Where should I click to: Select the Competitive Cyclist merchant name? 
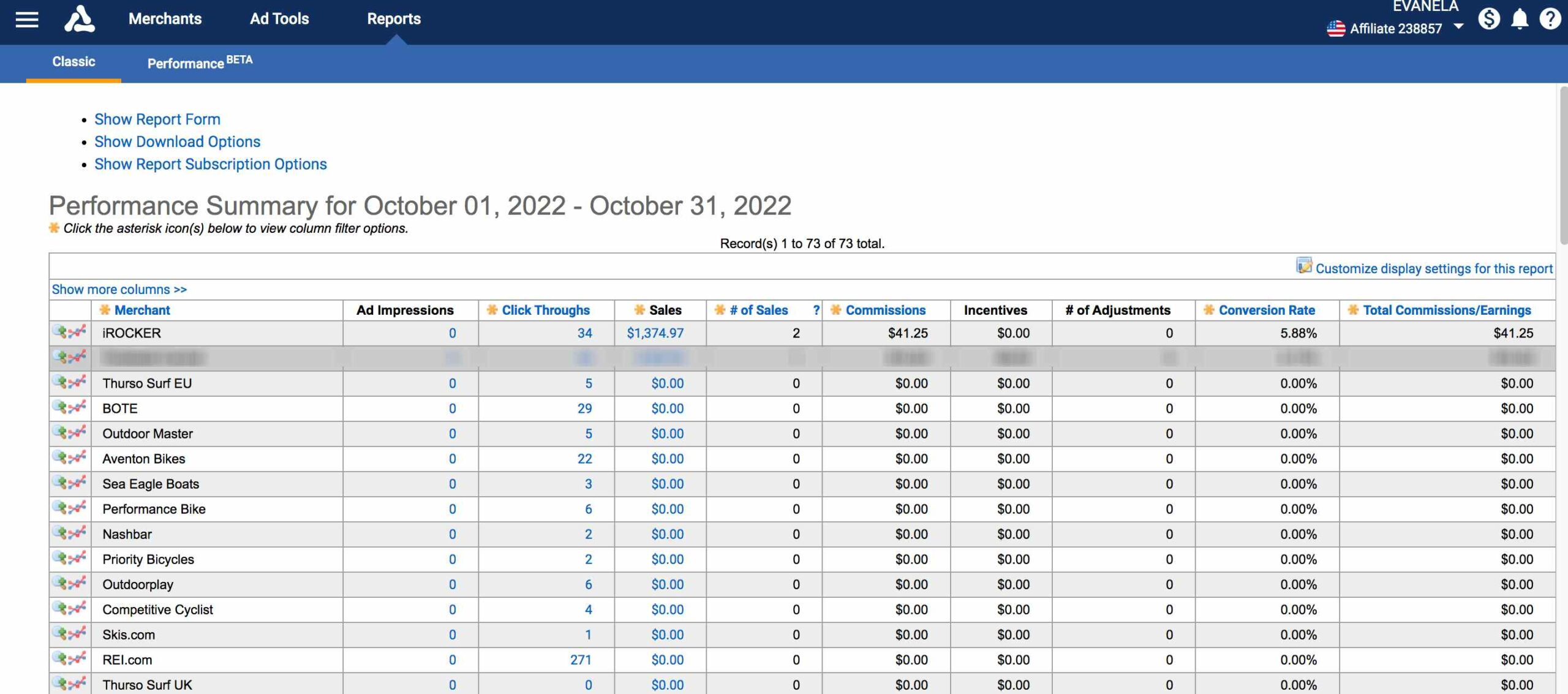coord(157,609)
